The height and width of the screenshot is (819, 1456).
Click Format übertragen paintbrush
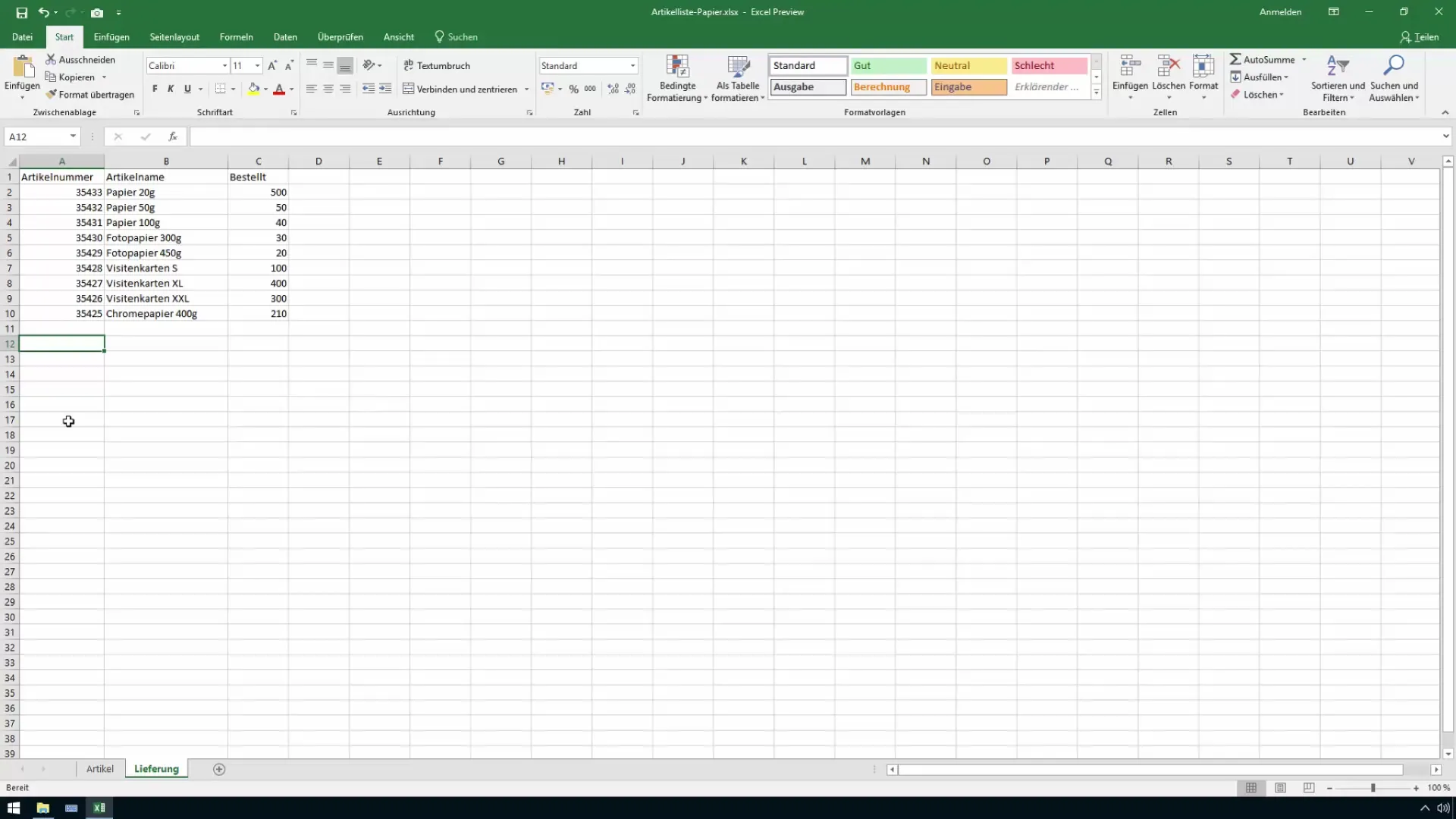(x=89, y=95)
